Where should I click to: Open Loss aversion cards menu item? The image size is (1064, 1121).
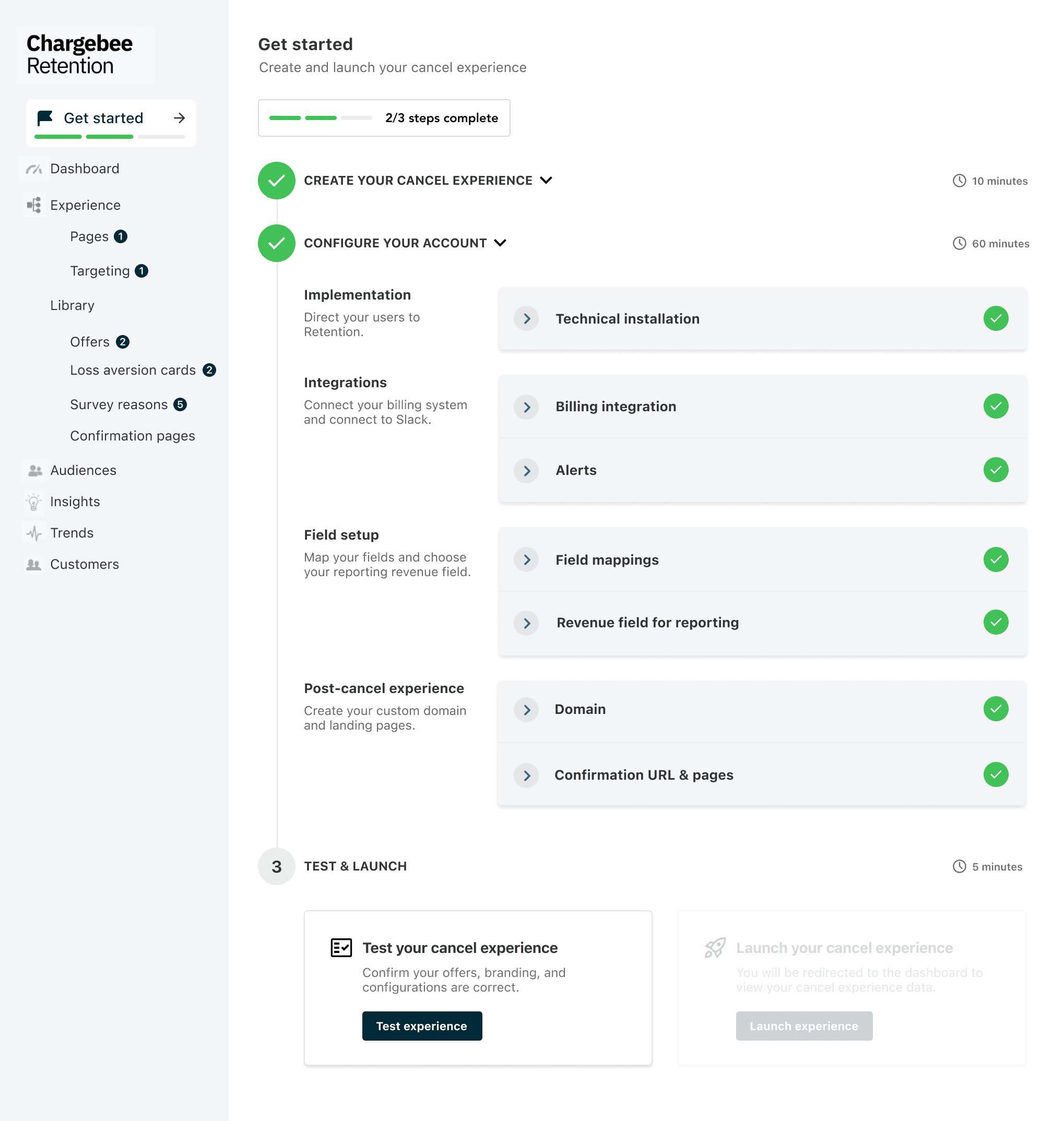click(x=133, y=370)
